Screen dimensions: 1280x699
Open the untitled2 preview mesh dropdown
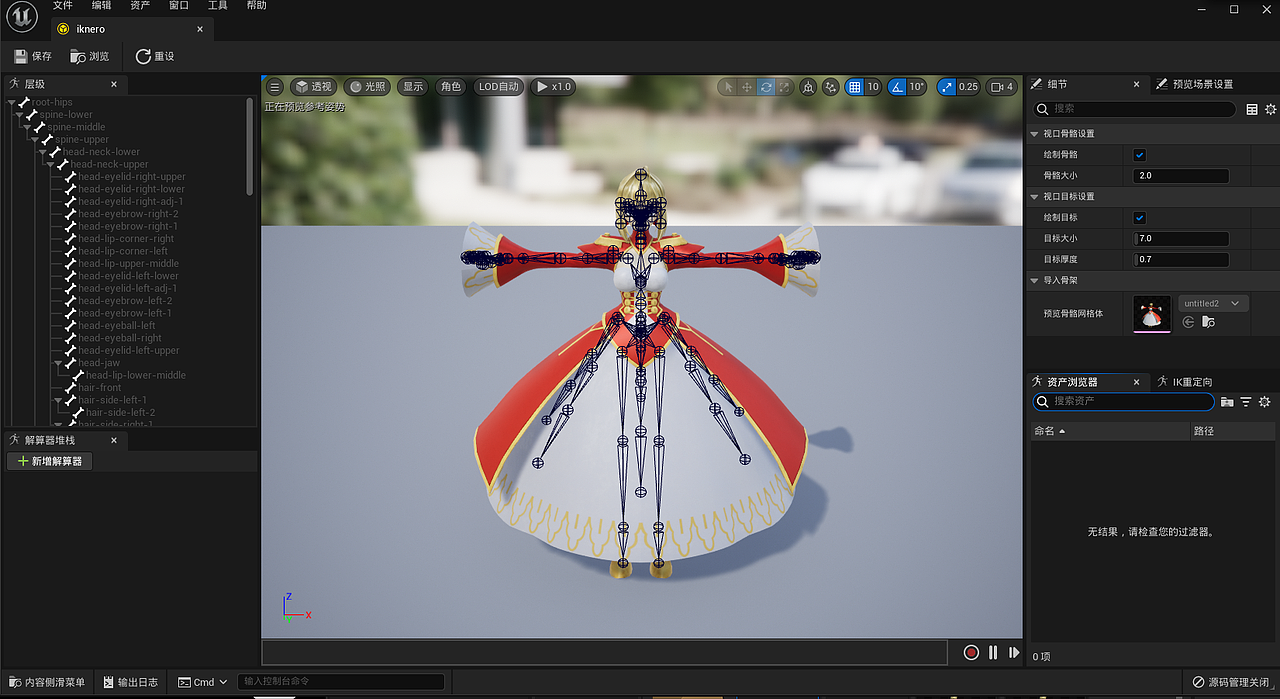tap(1213, 303)
